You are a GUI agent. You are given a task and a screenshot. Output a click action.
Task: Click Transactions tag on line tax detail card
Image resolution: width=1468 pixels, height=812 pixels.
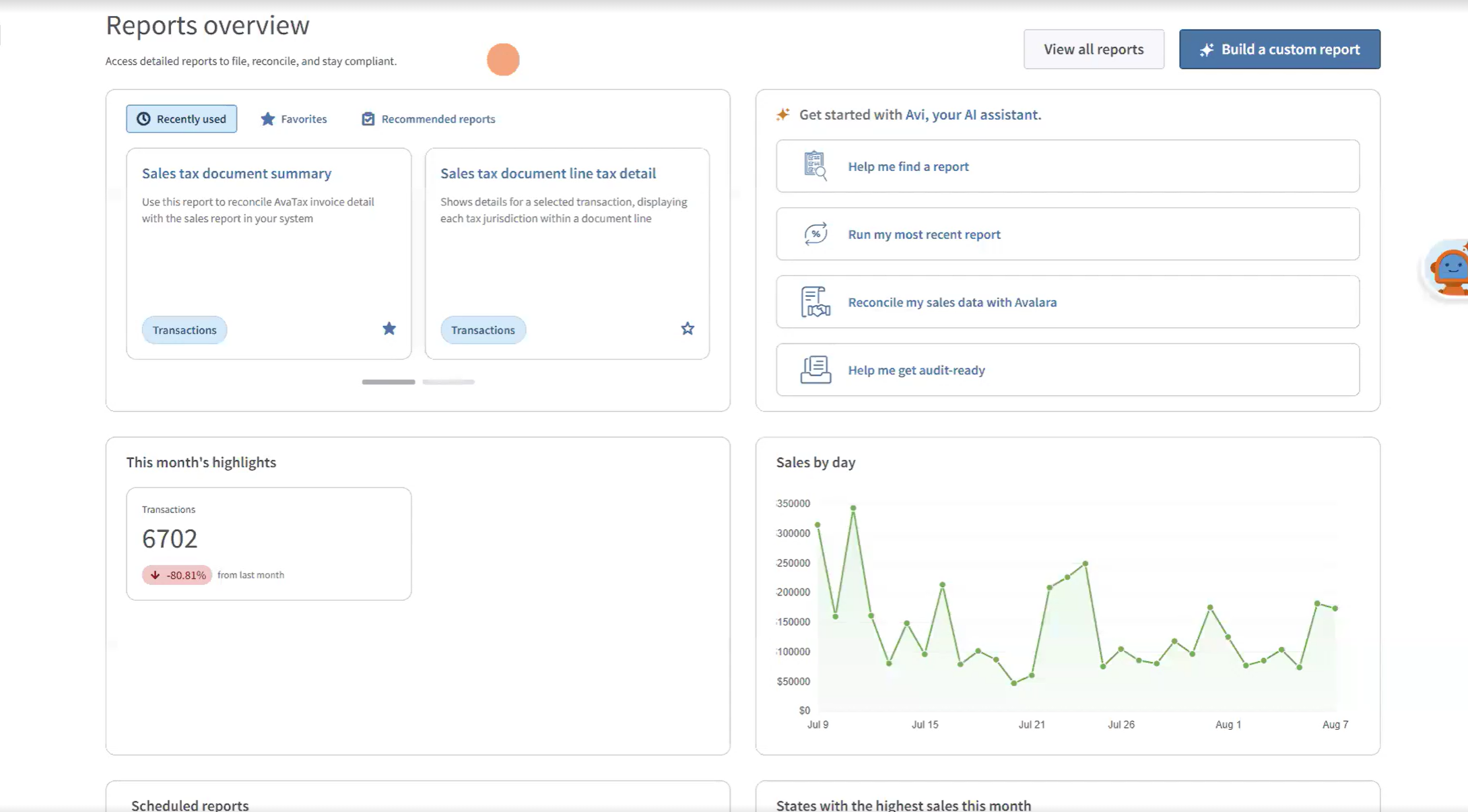[x=483, y=330]
